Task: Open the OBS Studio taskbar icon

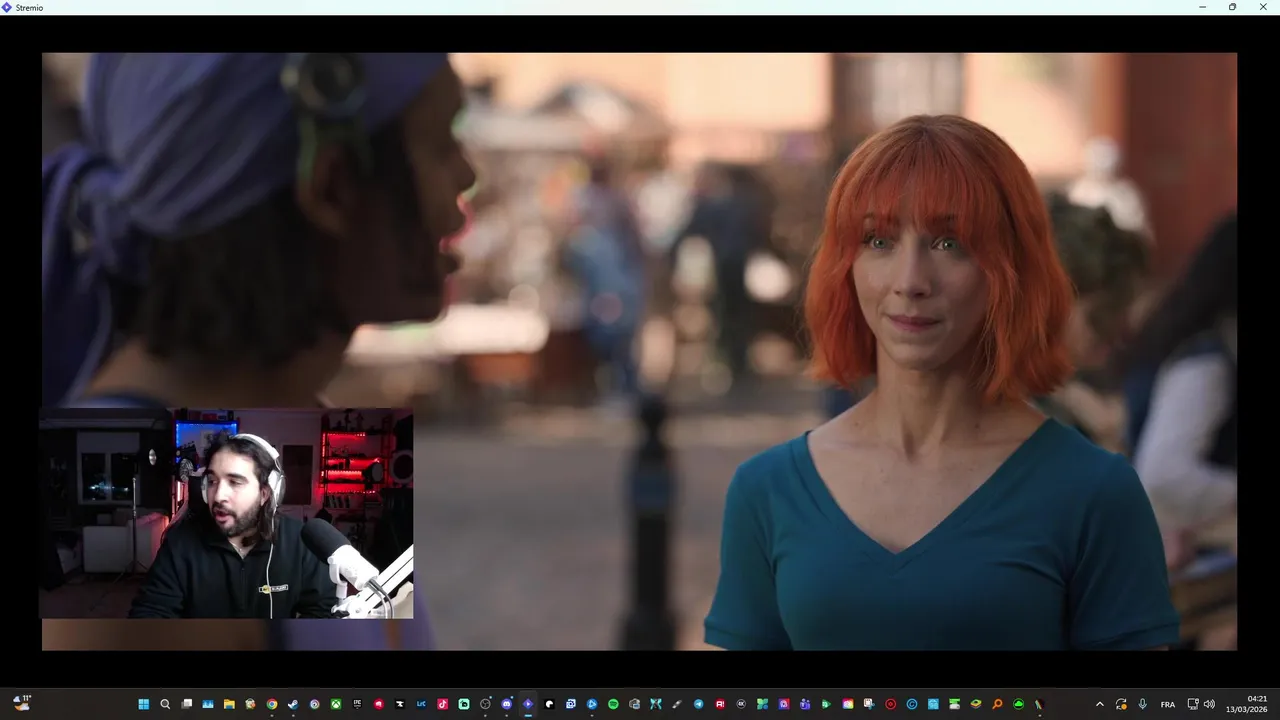Action: coord(485,704)
